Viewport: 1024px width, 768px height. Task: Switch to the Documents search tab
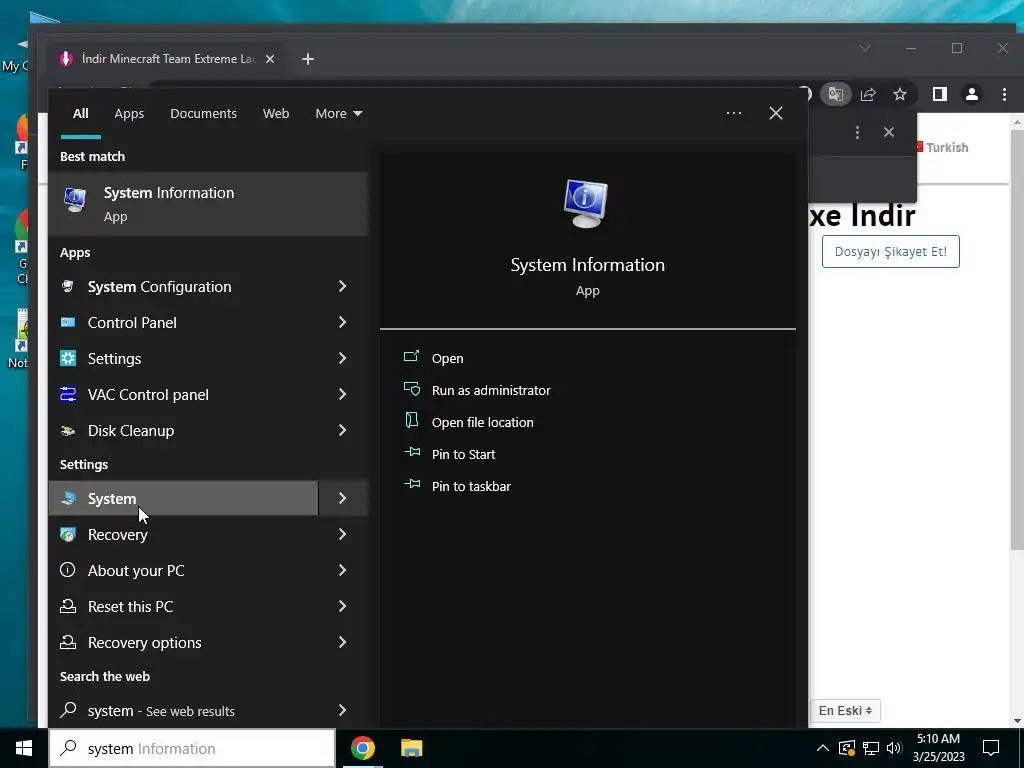[x=203, y=114]
